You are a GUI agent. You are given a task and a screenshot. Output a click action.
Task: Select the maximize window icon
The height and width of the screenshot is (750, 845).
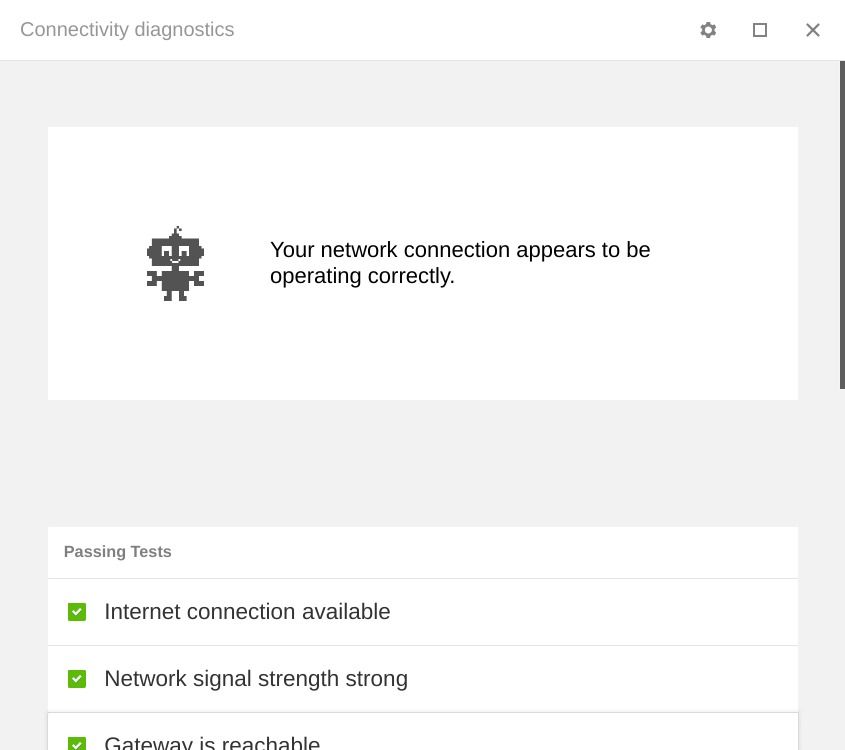point(760,30)
